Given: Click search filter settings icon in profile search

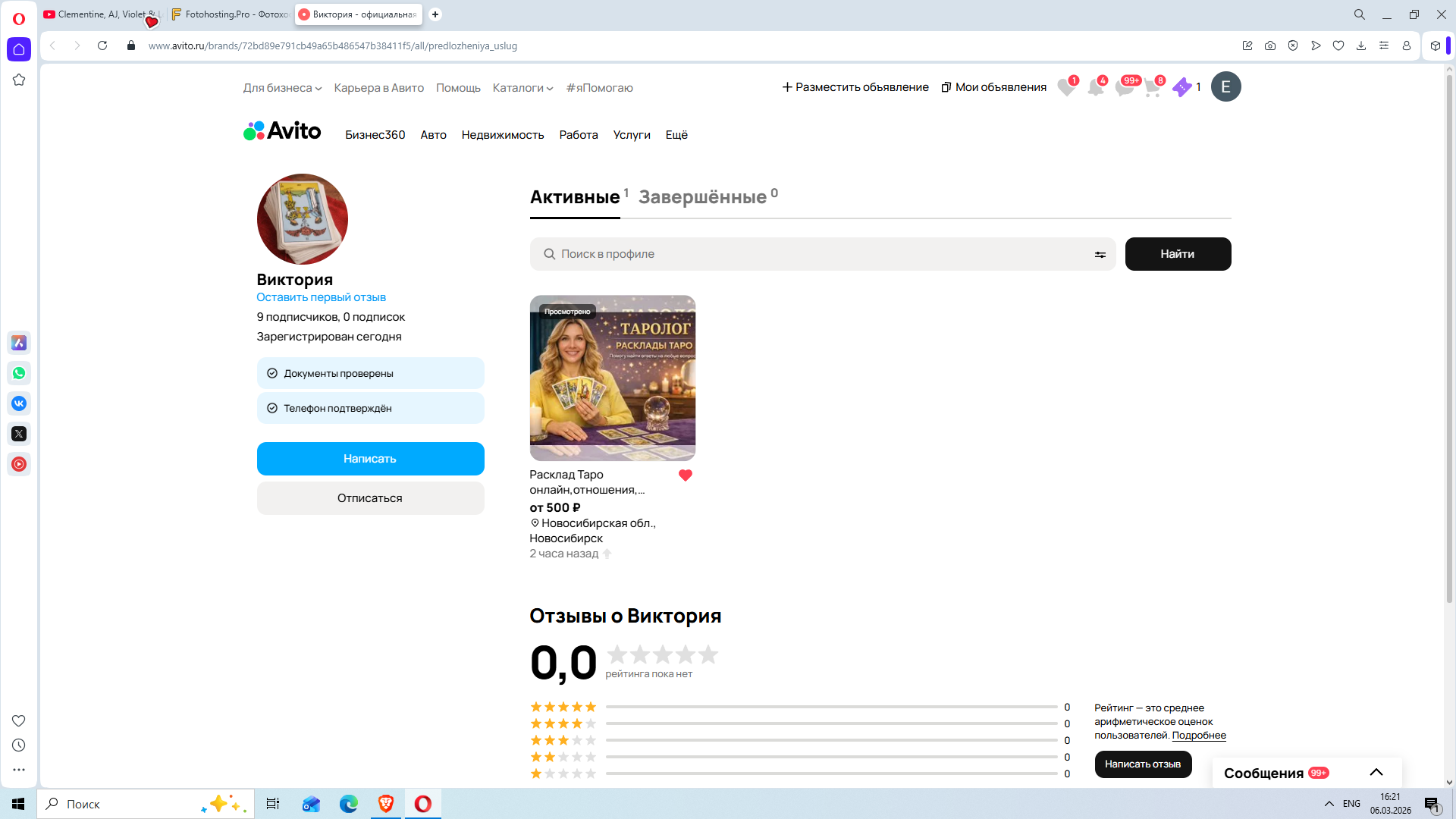Looking at the screenshot, I should coord(1100,255).
